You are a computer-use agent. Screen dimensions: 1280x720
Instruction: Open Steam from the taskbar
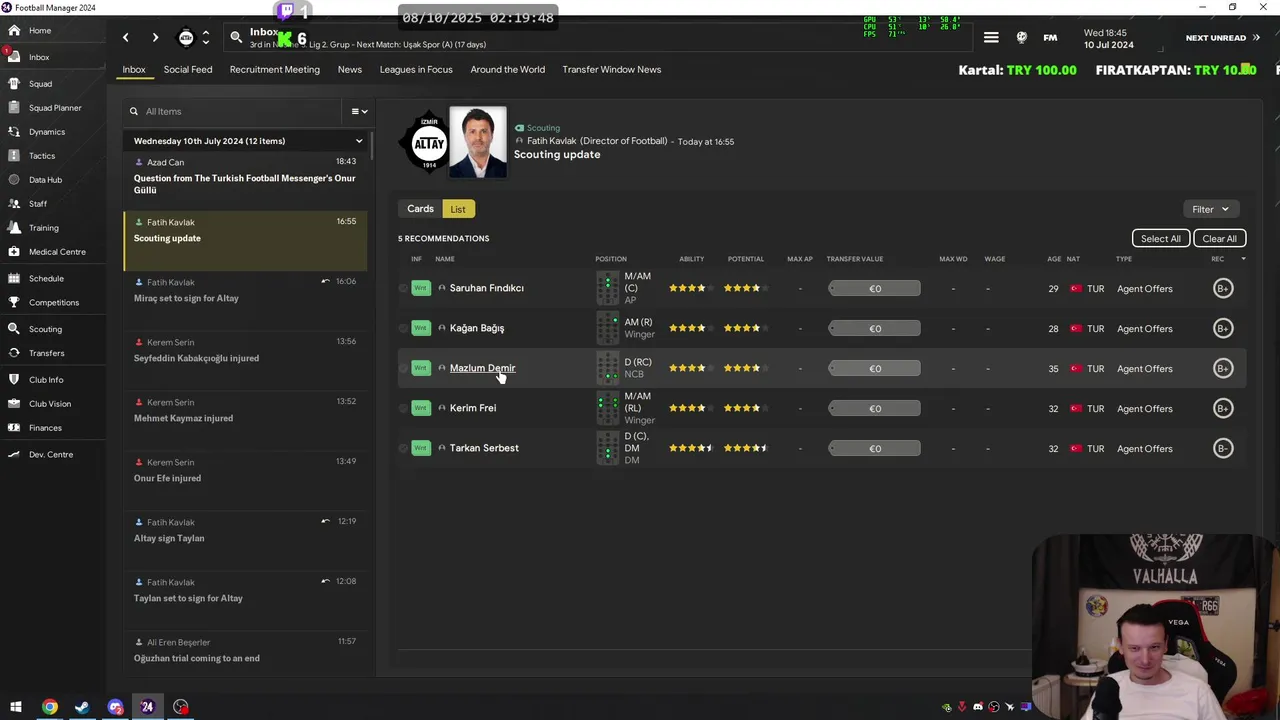(x=82, y=707)
